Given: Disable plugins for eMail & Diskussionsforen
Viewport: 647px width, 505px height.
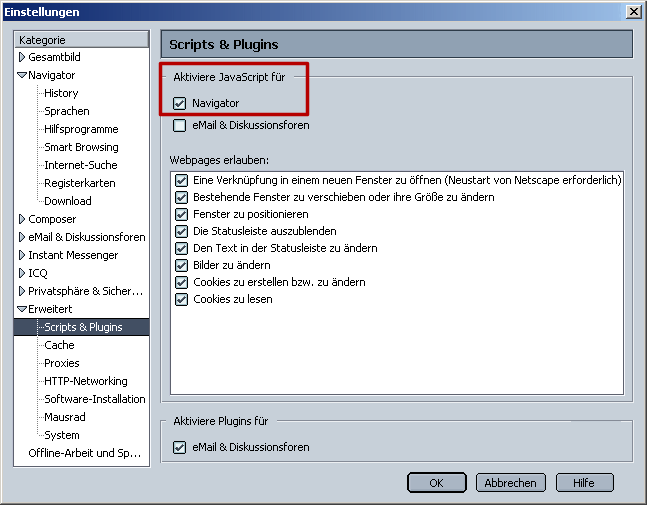Looking at the screenshot, I should tap(180, 447).
